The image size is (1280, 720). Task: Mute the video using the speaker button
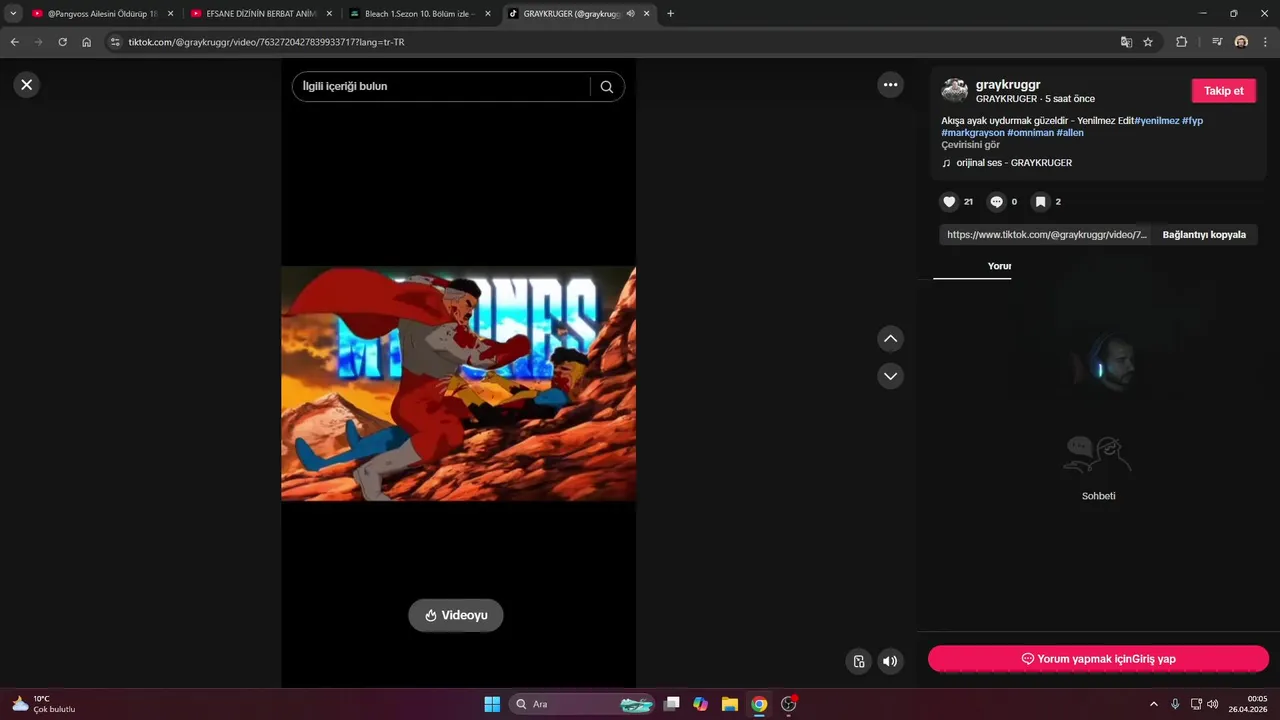tap(890, 661)
